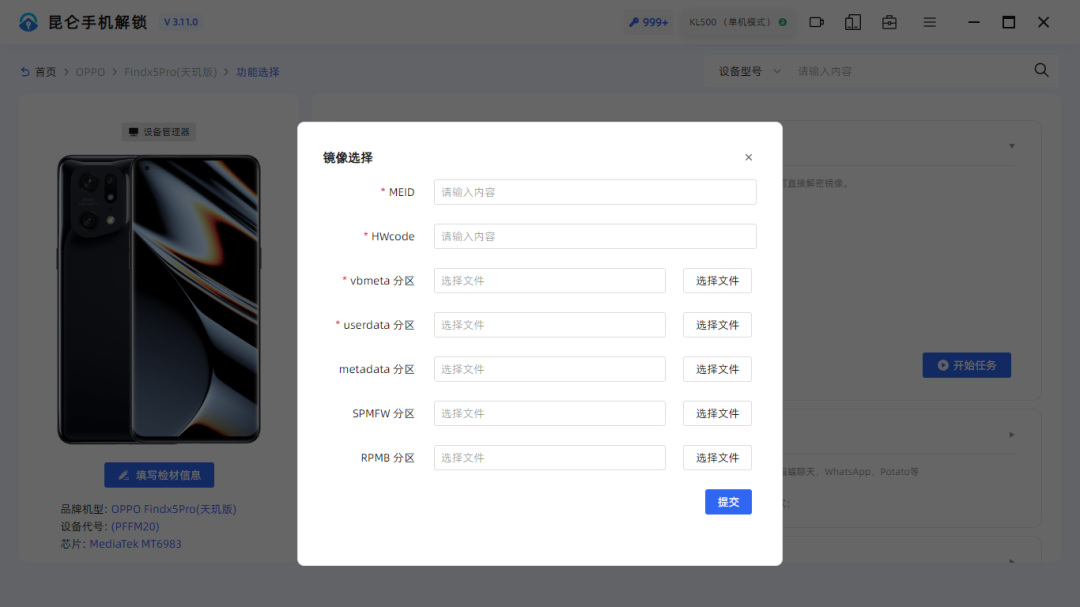Focus the HWcode input field
Screen dimensions: 1080x607
tap(595, 236)
